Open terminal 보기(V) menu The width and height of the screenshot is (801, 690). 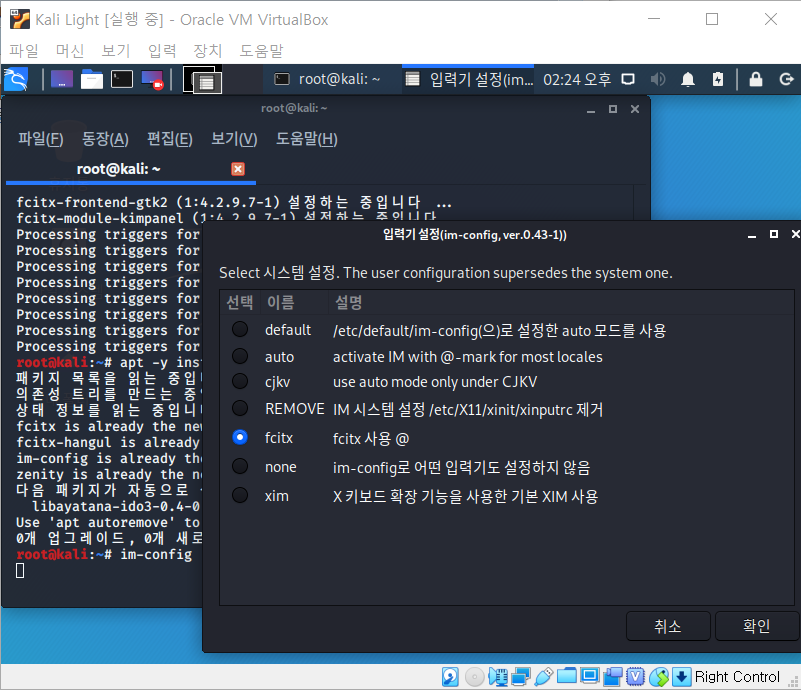coord(234,139)
